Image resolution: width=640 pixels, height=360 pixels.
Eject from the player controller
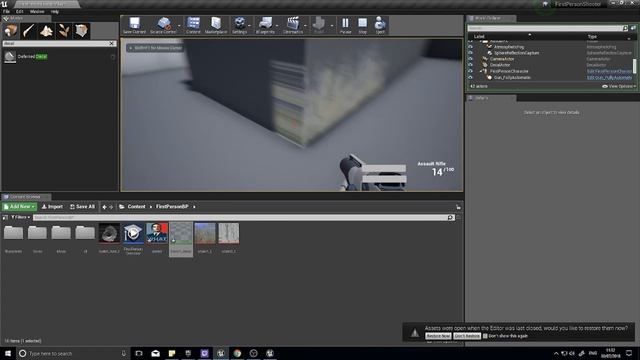pos(380,25)
